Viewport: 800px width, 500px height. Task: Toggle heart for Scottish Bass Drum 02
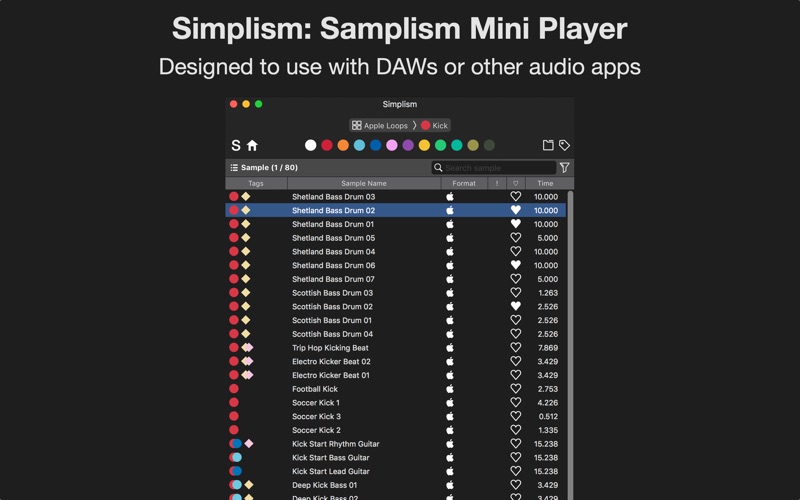(516, 307)
